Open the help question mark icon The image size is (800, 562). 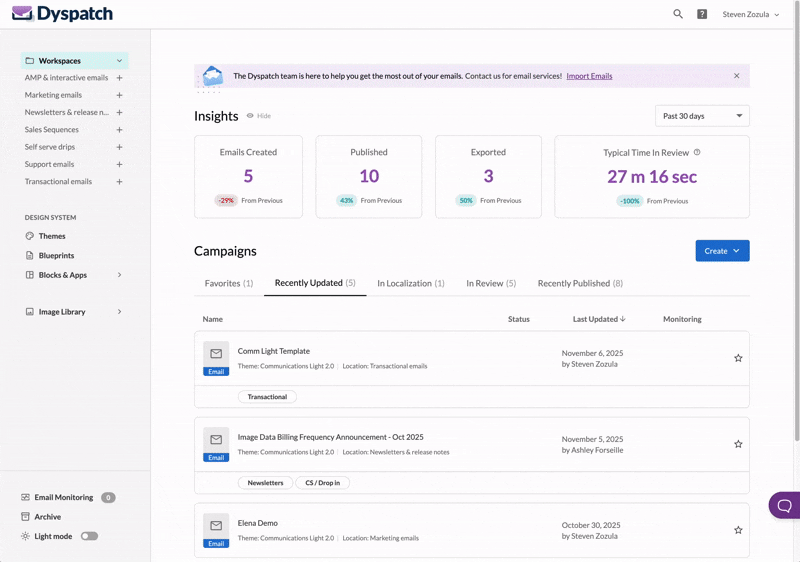(x=702, y=14)
